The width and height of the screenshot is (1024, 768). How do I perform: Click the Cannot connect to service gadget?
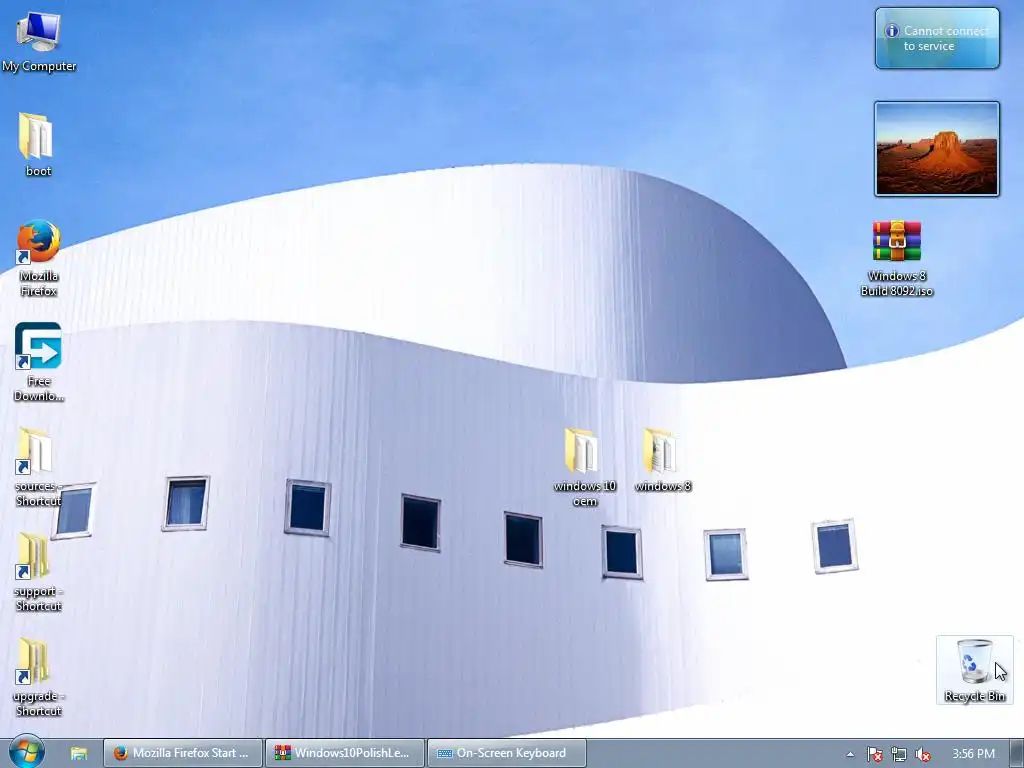(x=937, y=38)
